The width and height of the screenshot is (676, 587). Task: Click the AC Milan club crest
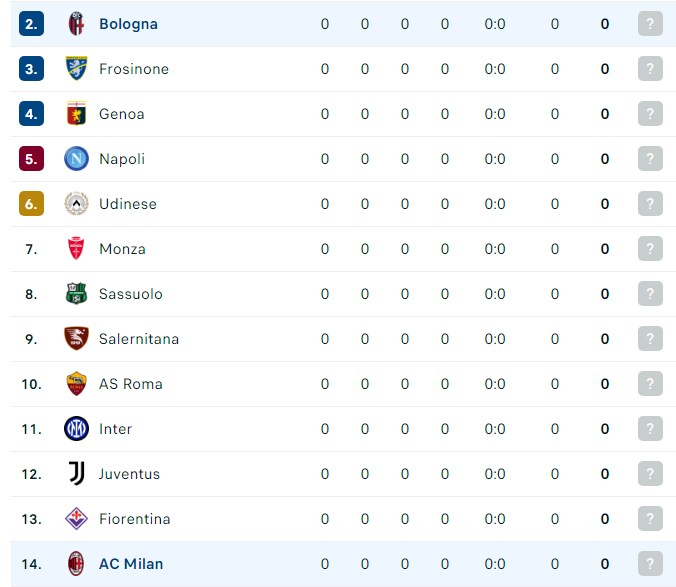click(76, 564)
